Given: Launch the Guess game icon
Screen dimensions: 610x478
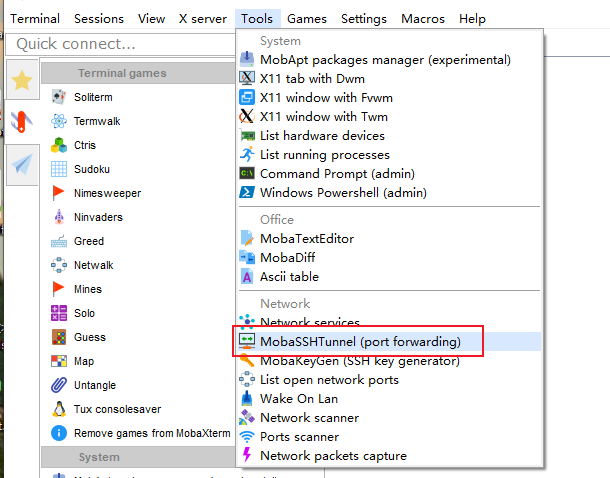Looking at the screenshot, I should tap(59, 337).
